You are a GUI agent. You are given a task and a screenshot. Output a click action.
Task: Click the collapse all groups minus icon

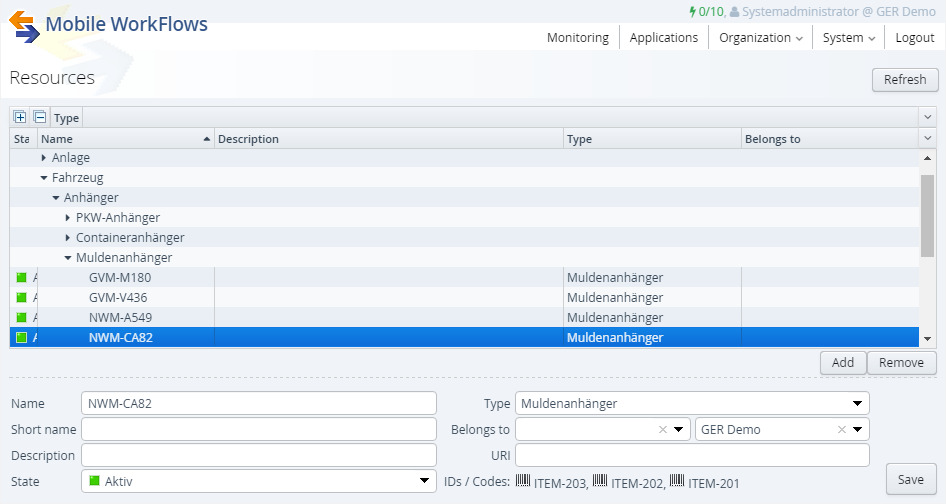(39, 117)
